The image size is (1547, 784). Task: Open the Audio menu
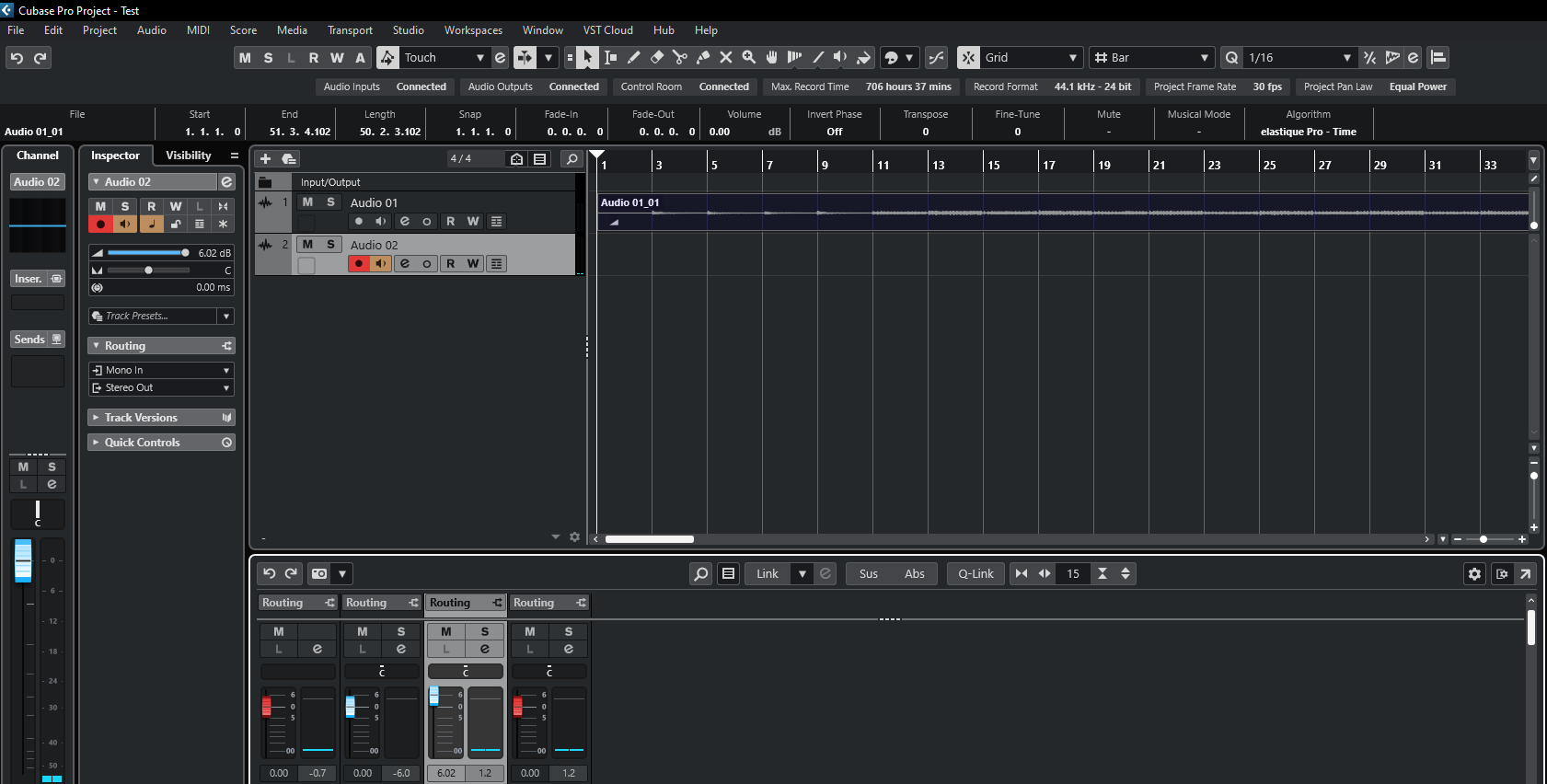[x=152, y=30]
